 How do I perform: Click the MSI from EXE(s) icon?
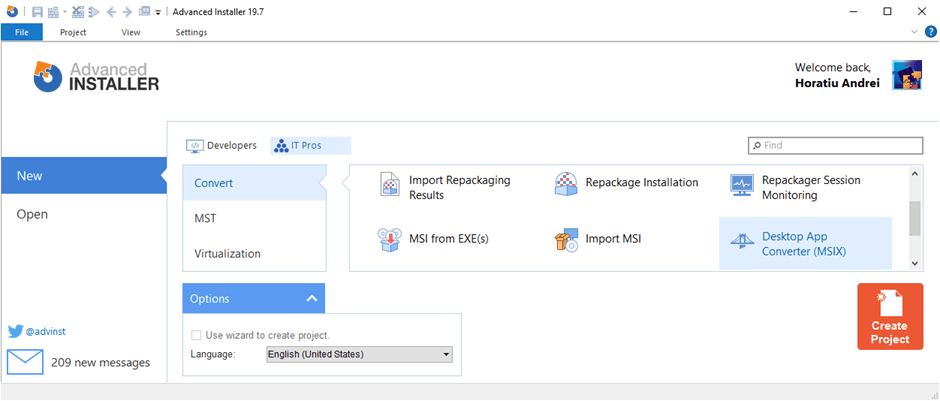pyautogui.click(x=390, y=240)
